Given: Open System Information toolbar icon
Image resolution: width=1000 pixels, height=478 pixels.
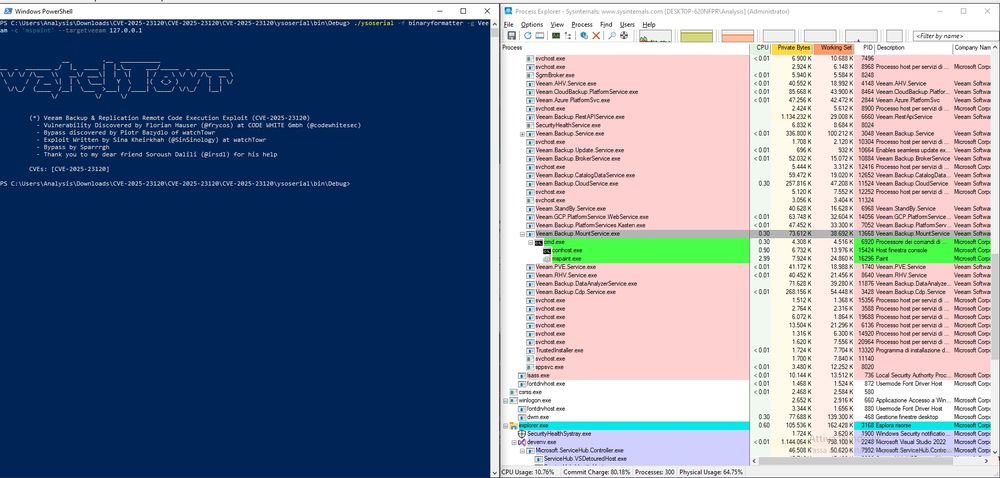Looking at the screenshot, I should tap(556, 36).
